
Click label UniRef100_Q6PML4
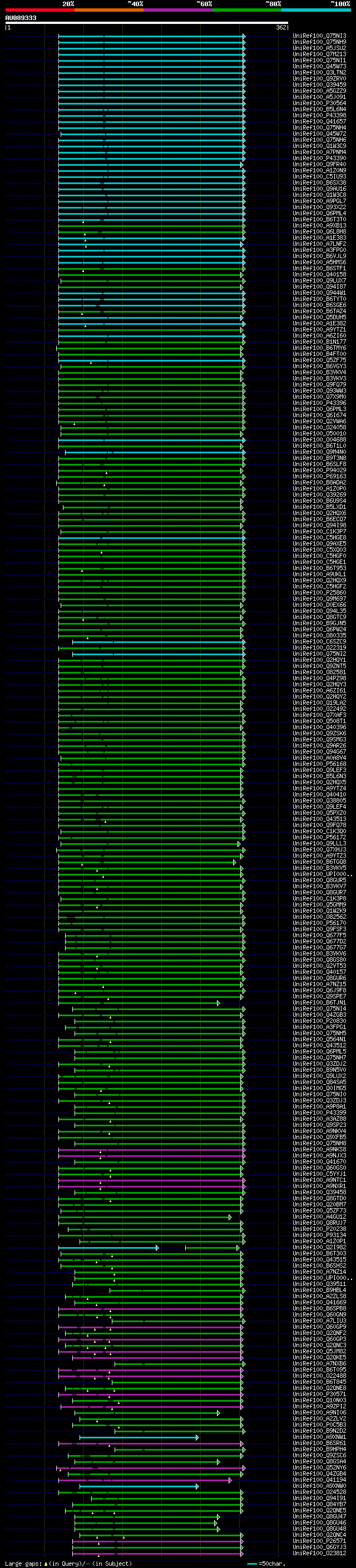(319, 213)
